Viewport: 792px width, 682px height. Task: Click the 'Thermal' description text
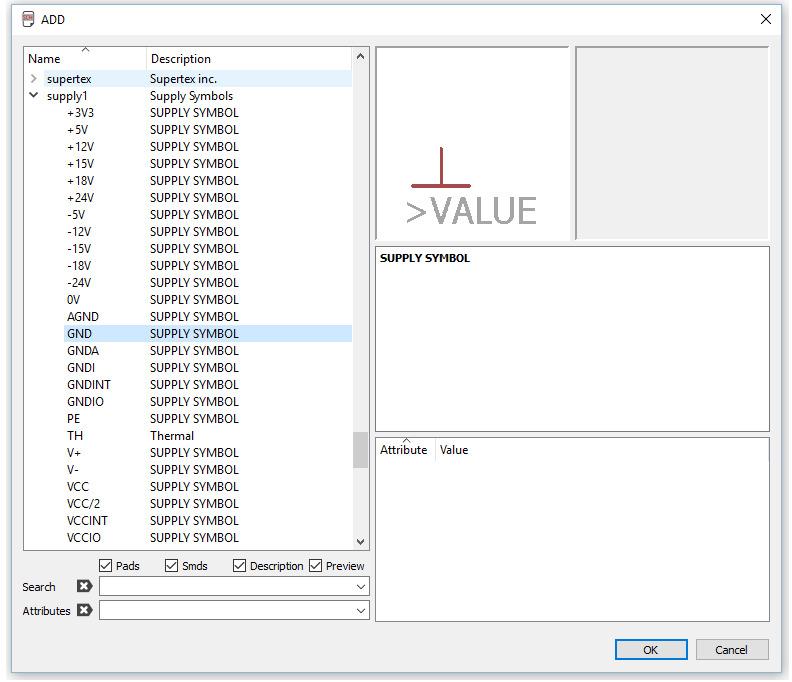click(172, 435)
